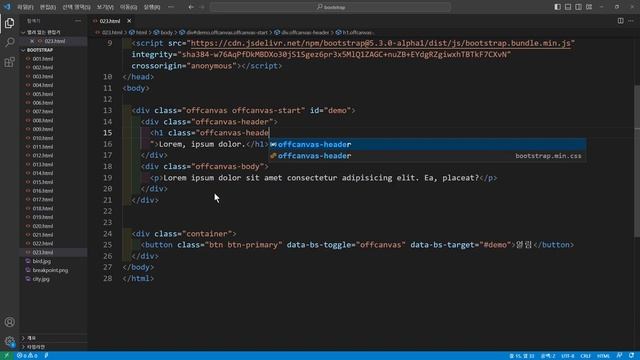This screenshot has width=640, height=360.
Task: Open 015.html in the file tree
Action: point(53,182)
